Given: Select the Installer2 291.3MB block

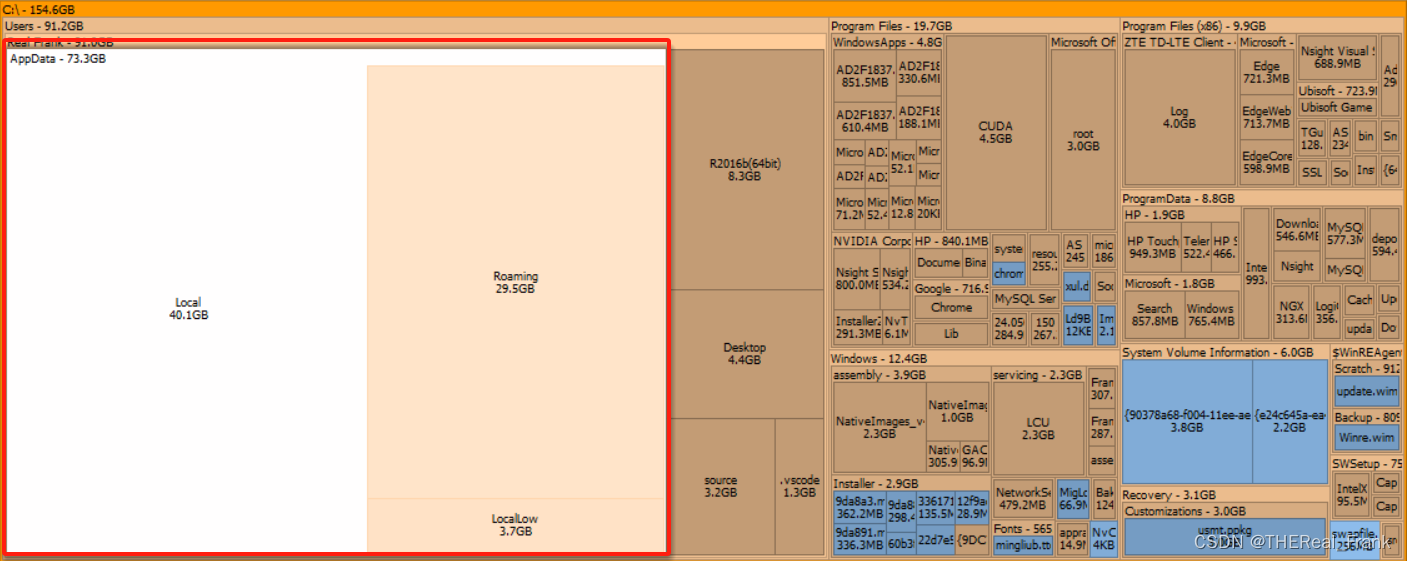Looking at the screenshot, I should [856, 327].
